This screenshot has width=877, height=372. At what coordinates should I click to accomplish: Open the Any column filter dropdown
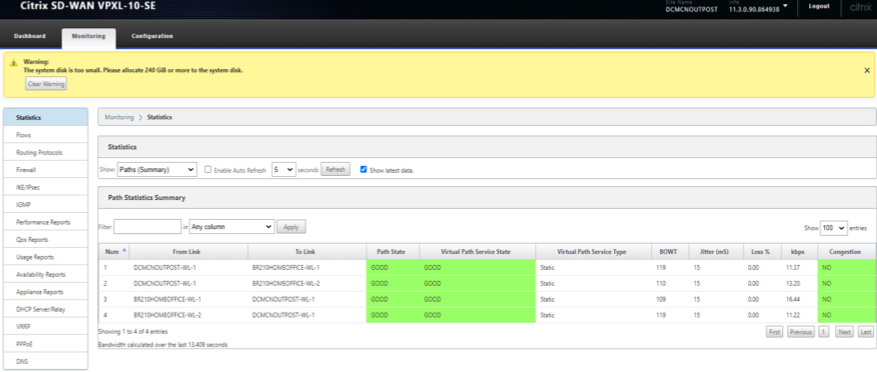[x=232, y=227]
